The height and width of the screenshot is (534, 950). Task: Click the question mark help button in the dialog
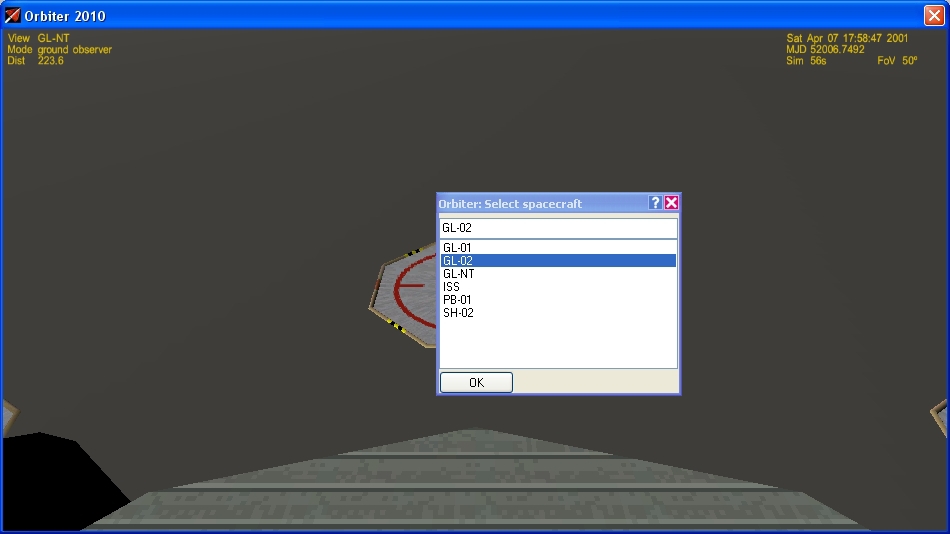(x=655, y=203)
